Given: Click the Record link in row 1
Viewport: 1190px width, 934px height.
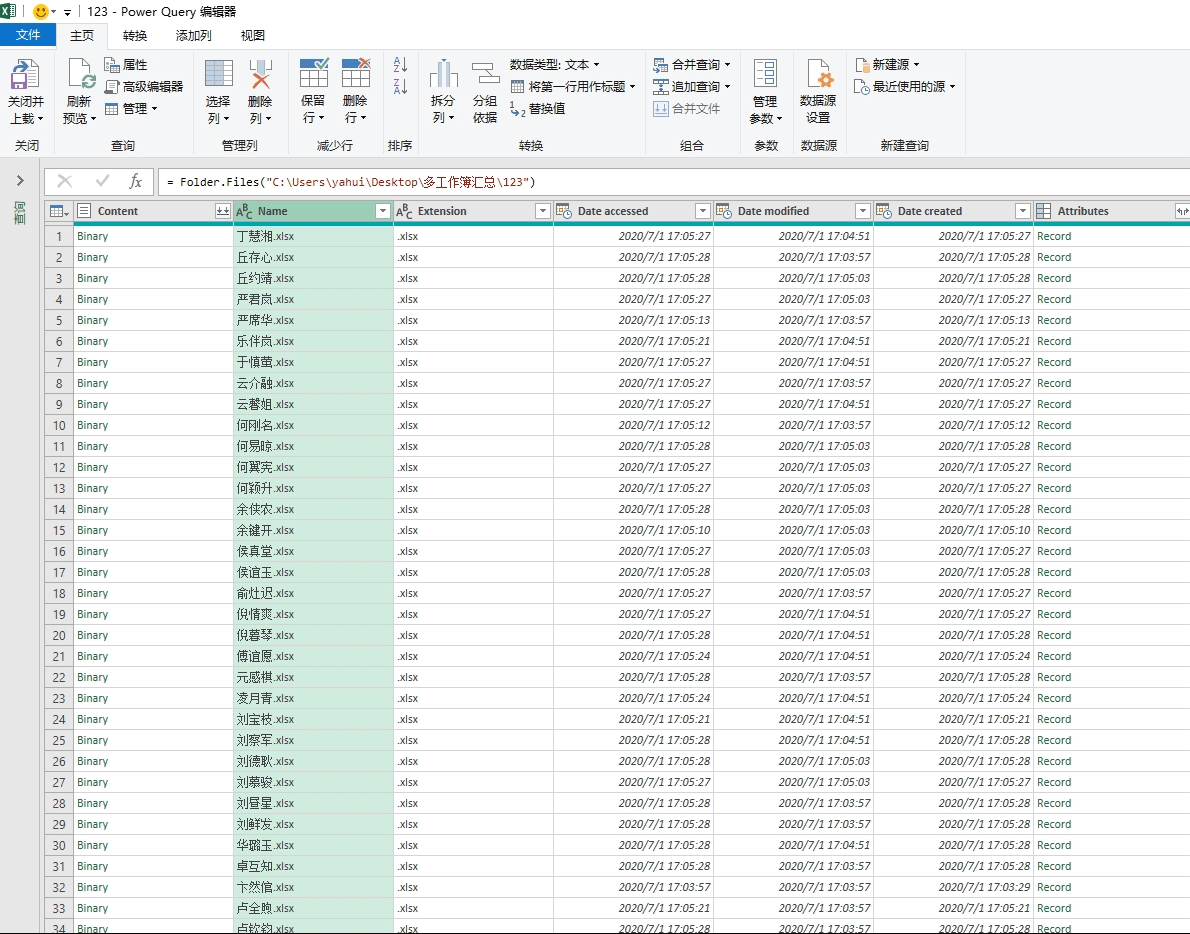Looking at the screenshot, I should tap(1054, 236).
